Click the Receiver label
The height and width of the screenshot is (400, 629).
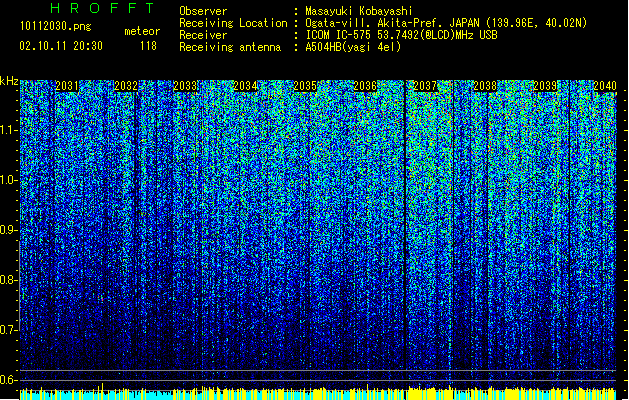click(203, 35)
